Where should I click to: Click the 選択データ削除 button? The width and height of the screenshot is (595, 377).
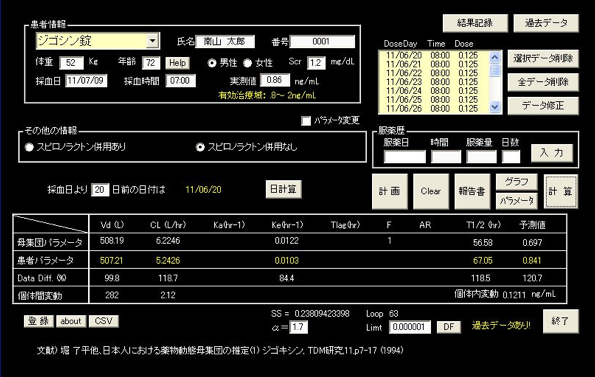click(543, 59)
